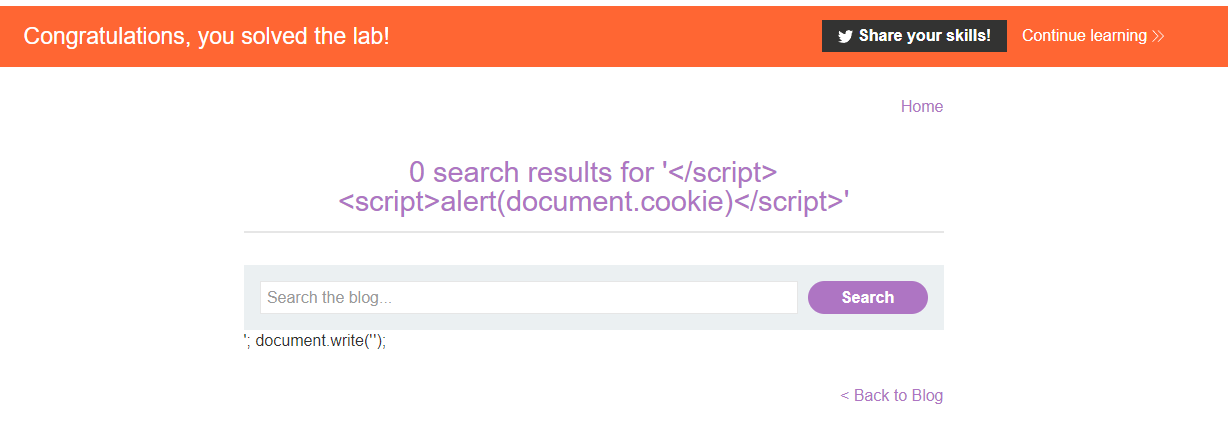Click the grey search form container
This screenshot has width=1228, height=448.
594,297
